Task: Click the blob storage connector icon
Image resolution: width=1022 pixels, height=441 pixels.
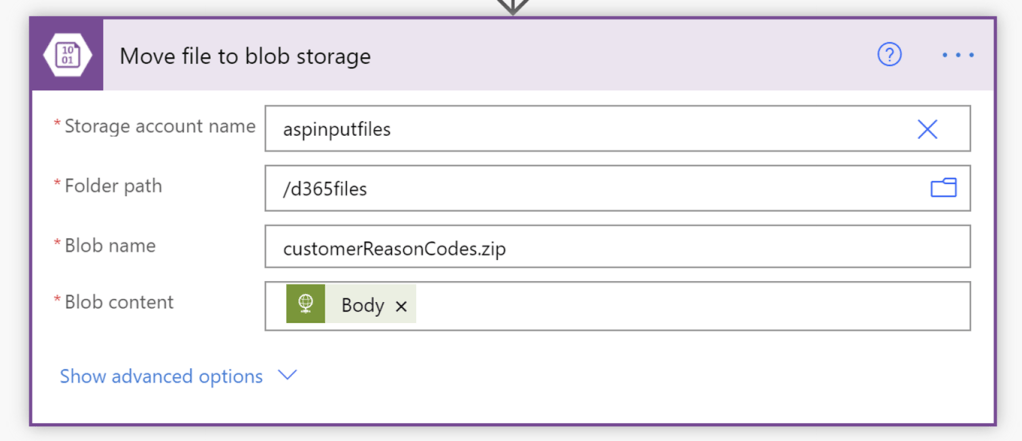Action: tap(68, 55)
